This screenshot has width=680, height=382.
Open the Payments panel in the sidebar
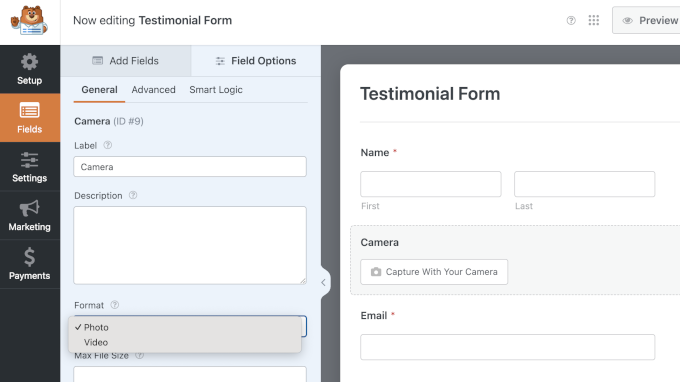pos(29,264)
